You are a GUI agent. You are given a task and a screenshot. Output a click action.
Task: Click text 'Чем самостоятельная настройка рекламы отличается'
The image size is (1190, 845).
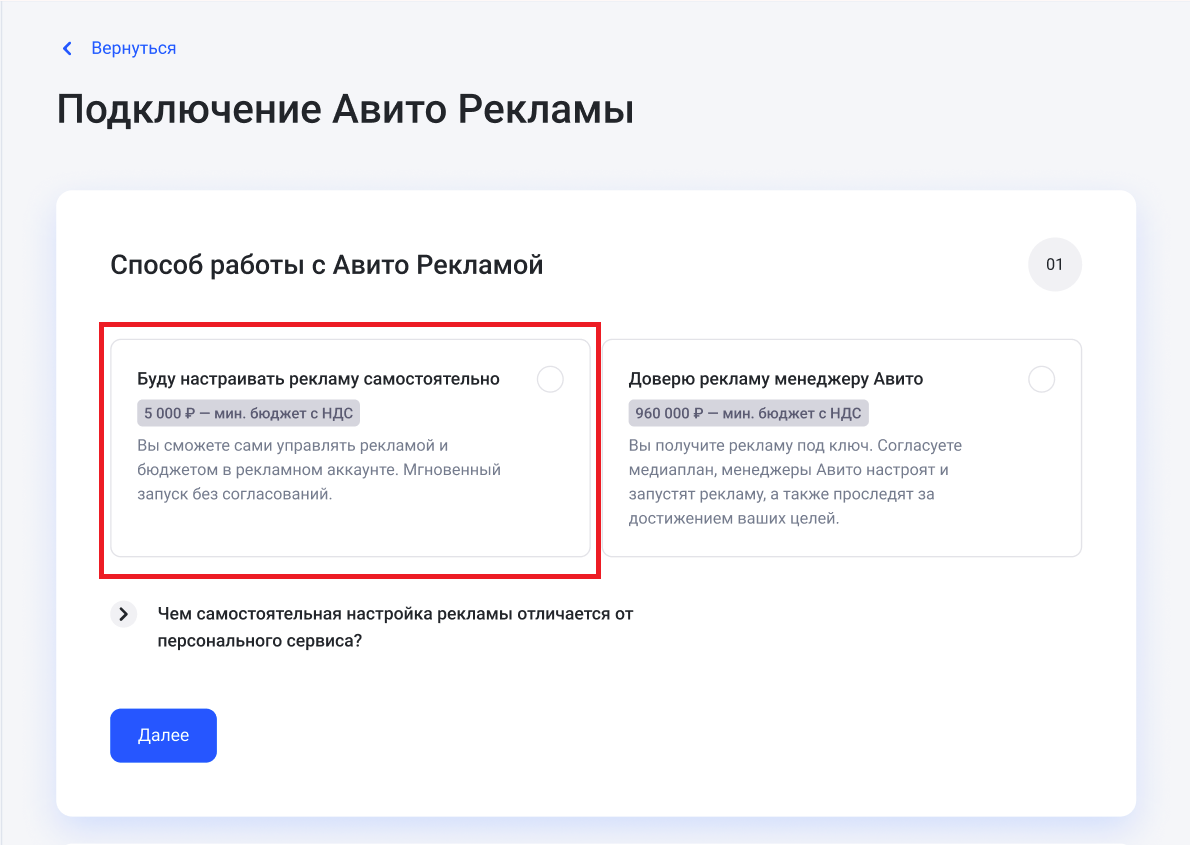pos(396,613)
